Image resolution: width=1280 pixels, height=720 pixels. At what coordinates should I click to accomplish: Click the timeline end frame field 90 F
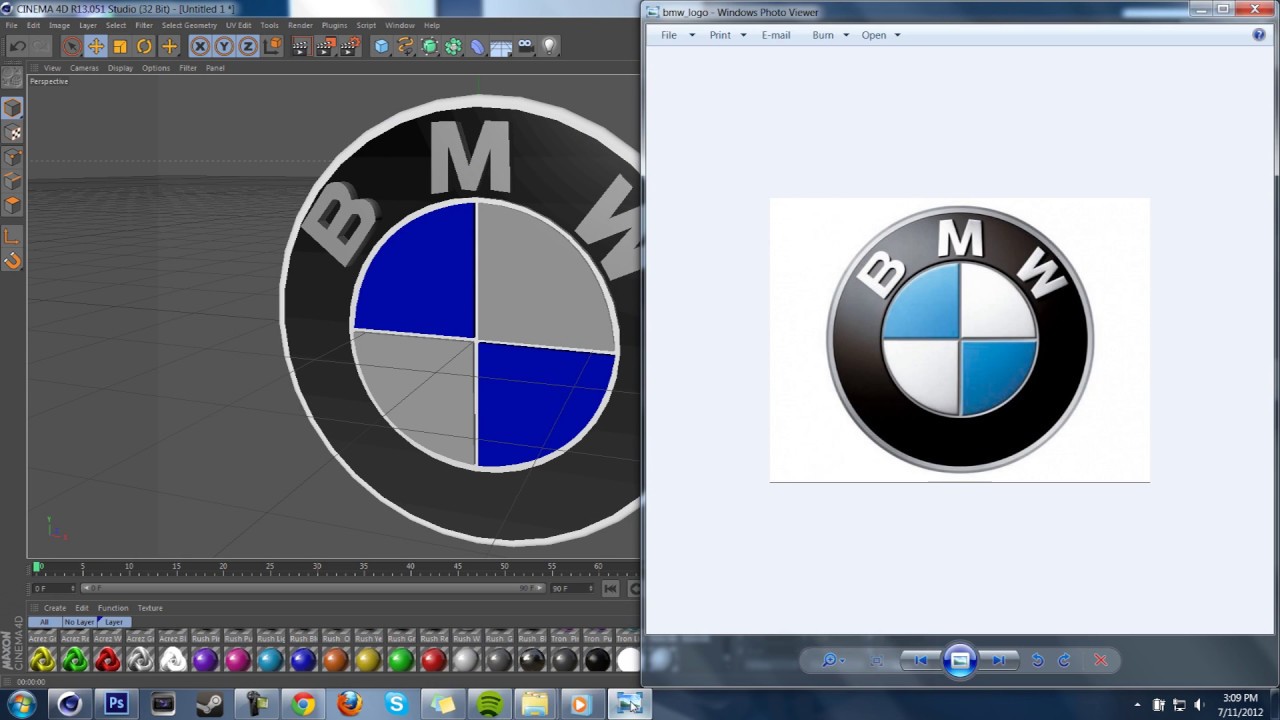pyautogui.click(x=571, y=588)
